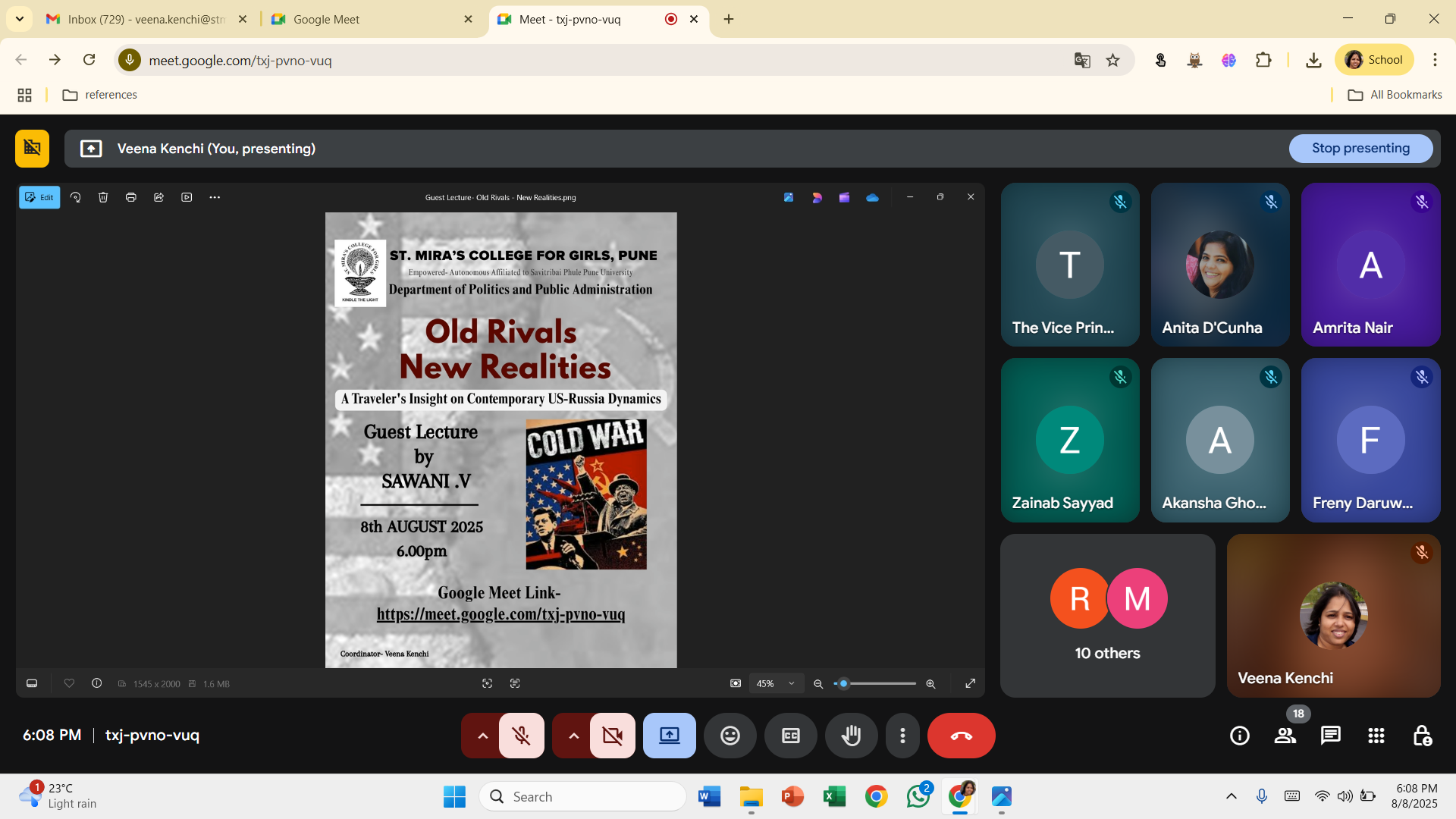Expand video settings arrow beside camera
The height and width of the screenshot is (819, 1456).
573,736
